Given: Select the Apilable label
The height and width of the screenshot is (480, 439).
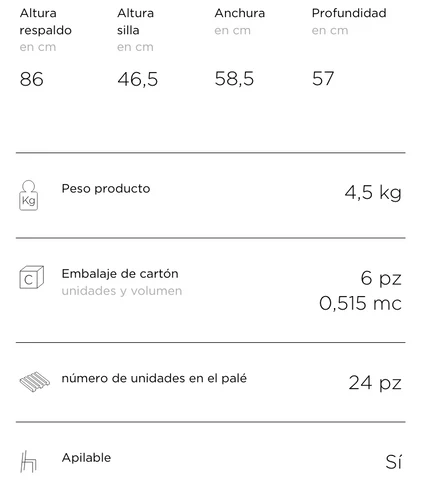Looking at the screenshot, I should point(86,458).
